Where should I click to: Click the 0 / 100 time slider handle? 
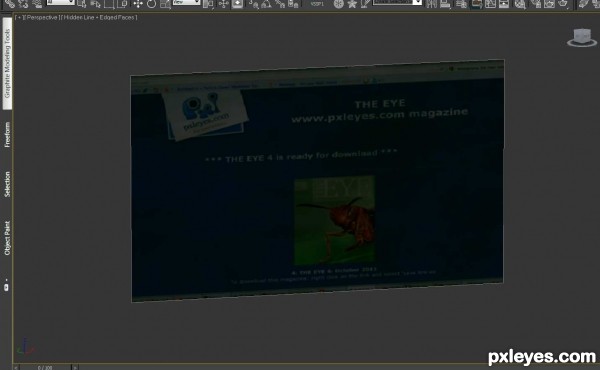[x=45, y=367]
